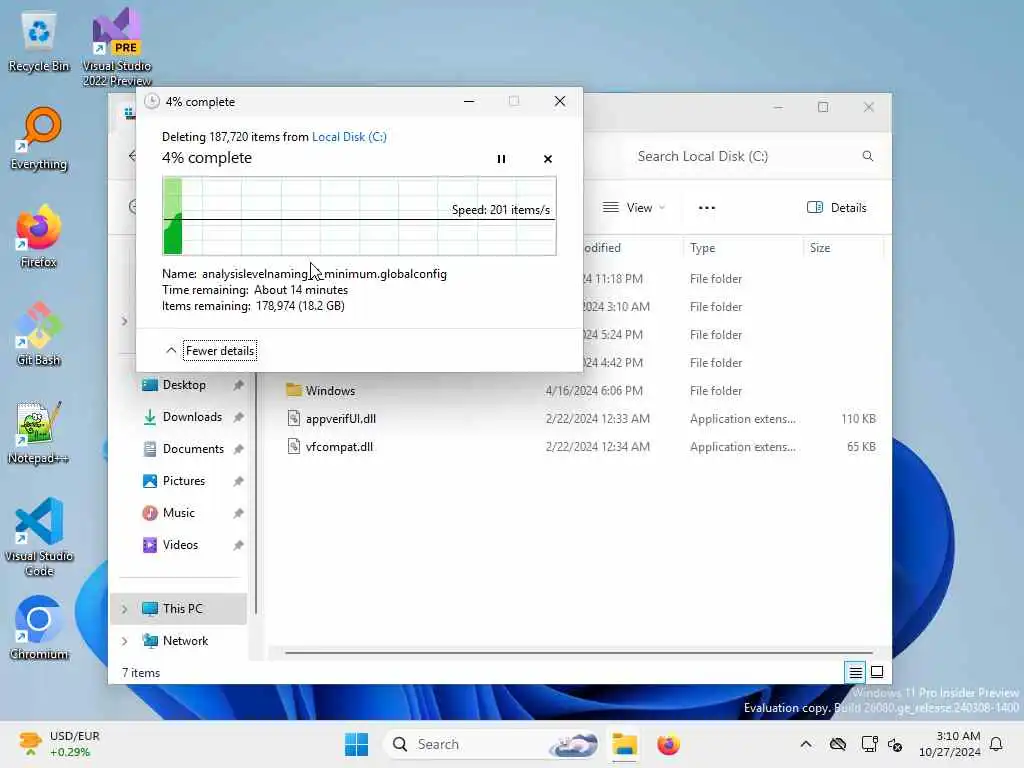1024x768 pixels.
Task: Open Documents in the navigation pane
Action: 193,449
